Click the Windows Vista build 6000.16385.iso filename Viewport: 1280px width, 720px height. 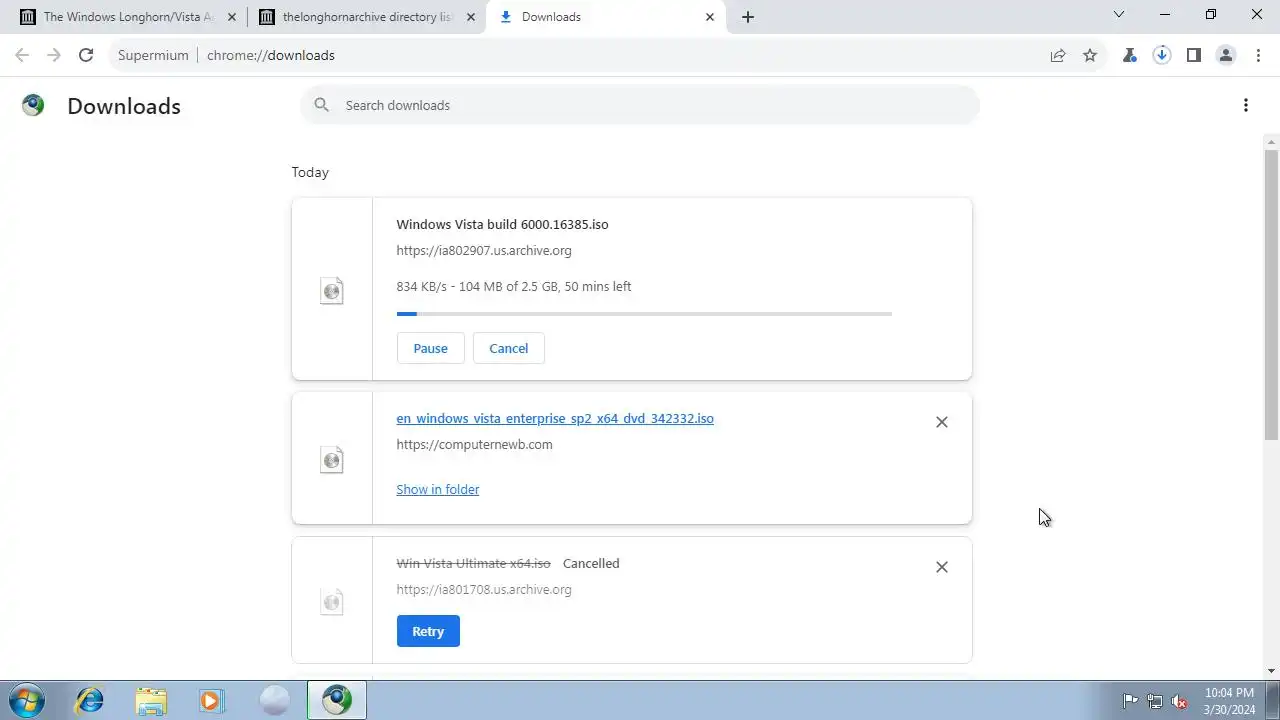[502, 224]
